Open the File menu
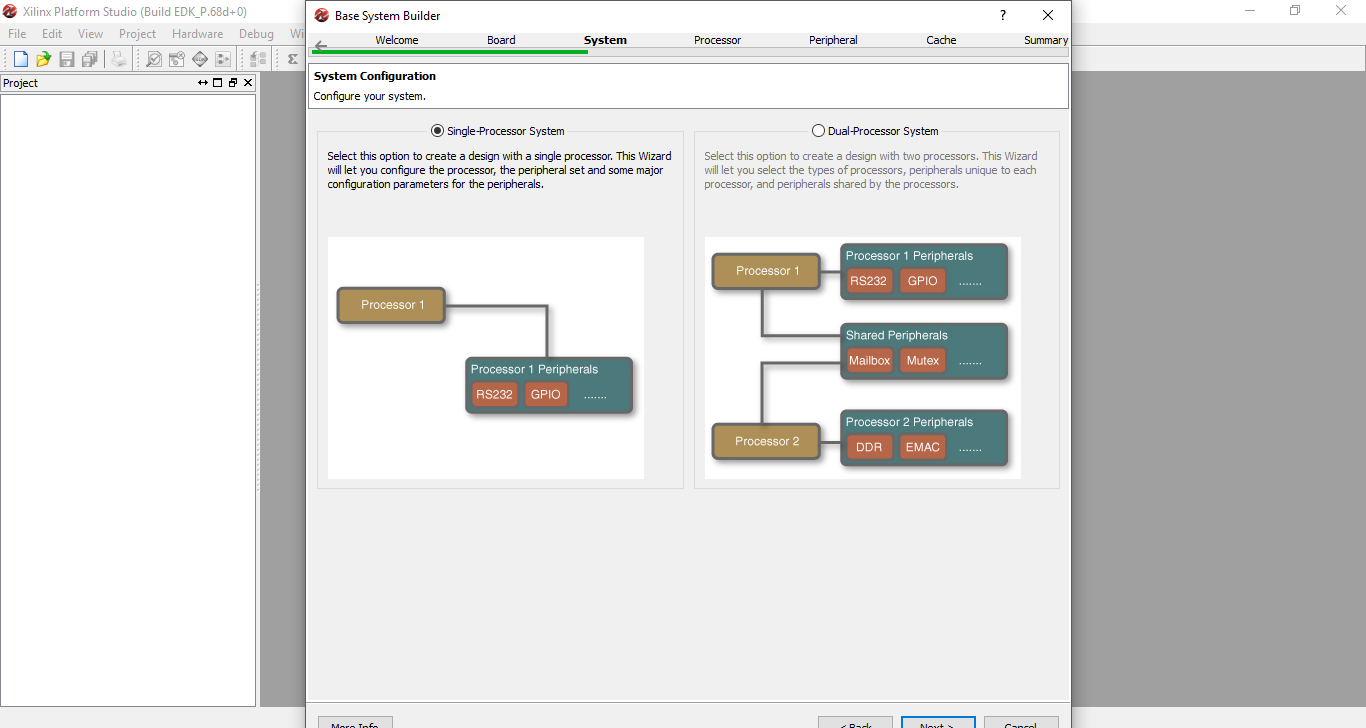 coord(17,34)
